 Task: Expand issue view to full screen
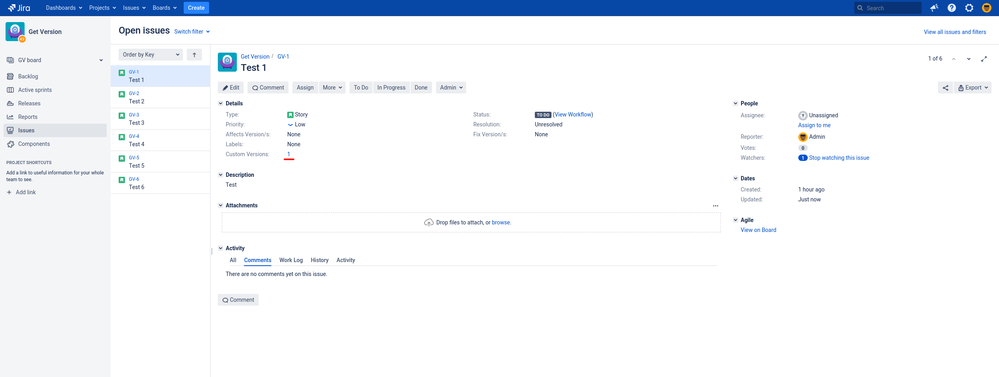point(984,59)
